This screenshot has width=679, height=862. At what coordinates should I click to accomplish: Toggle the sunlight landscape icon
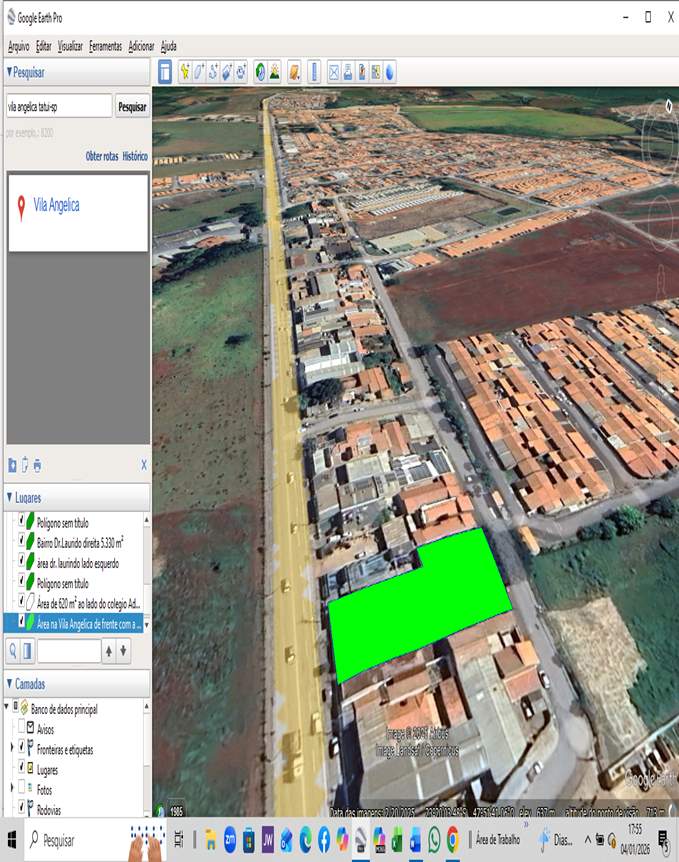pyautogui.click(x=274, y=72)
